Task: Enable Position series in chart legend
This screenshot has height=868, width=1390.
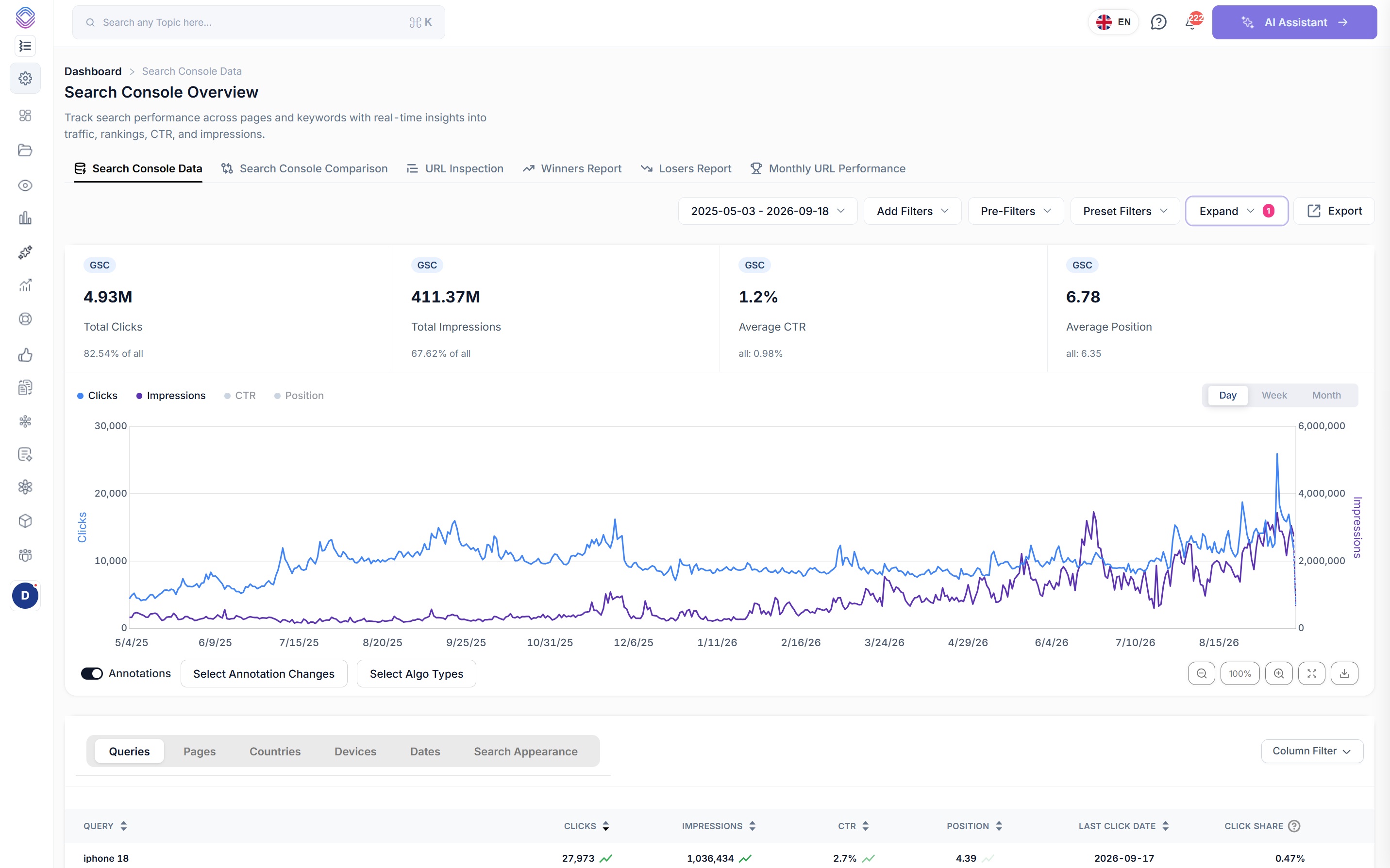Action: 299,396
